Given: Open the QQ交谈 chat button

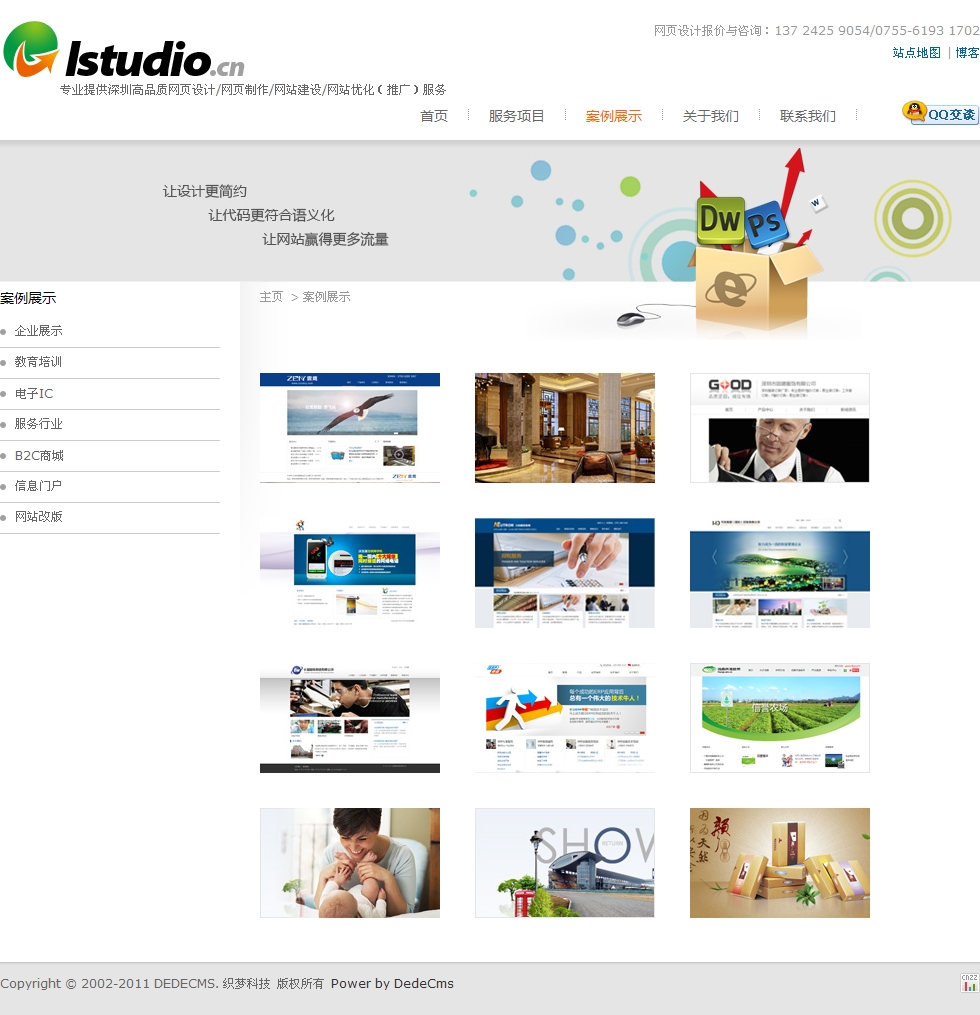Looking at the screenshot, I should pos(940,113).
